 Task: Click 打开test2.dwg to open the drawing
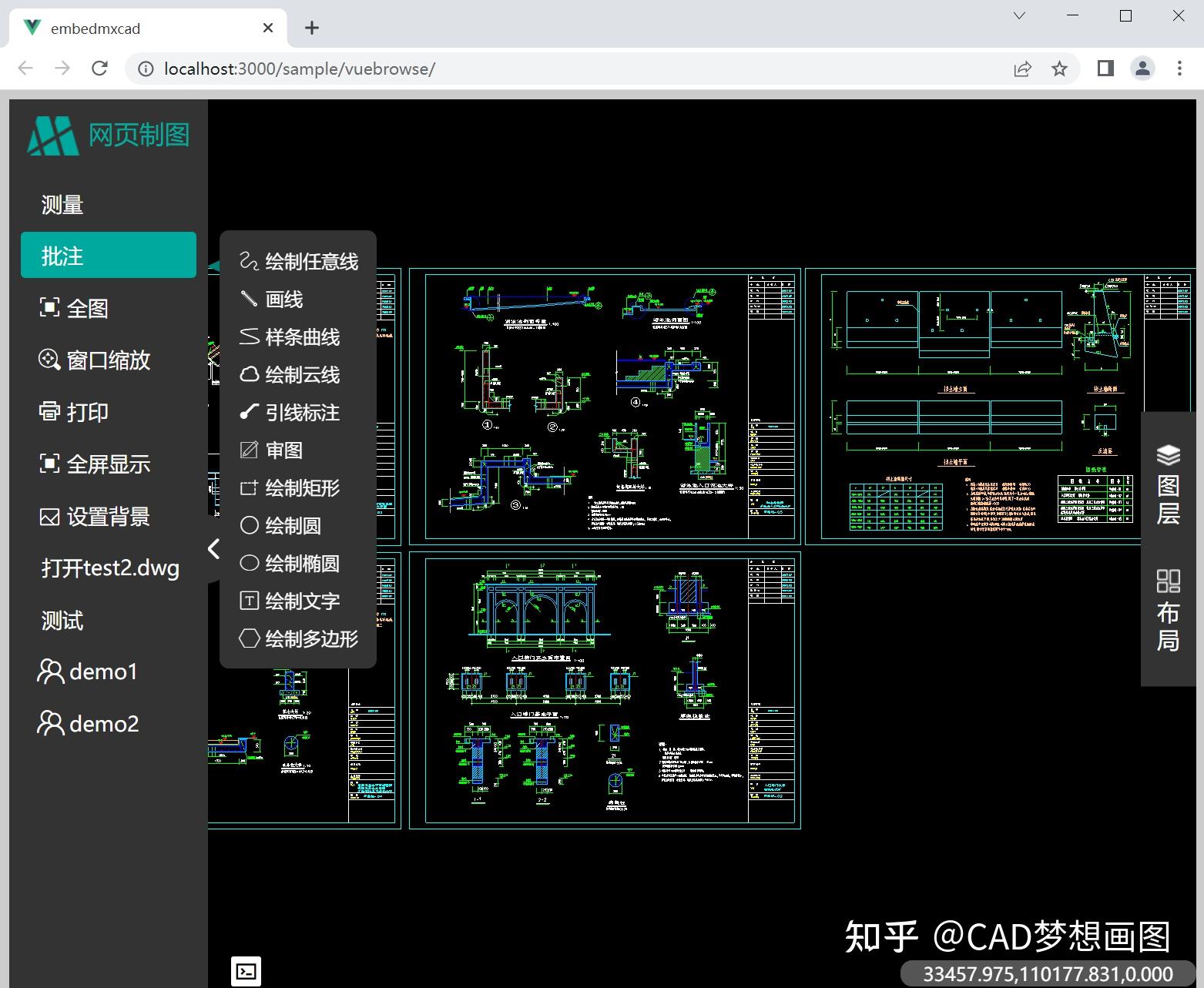109,568
